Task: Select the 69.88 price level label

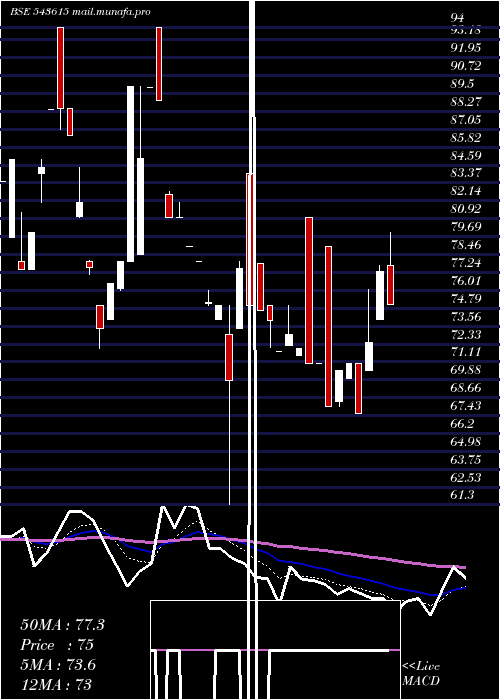Action: 466,370
